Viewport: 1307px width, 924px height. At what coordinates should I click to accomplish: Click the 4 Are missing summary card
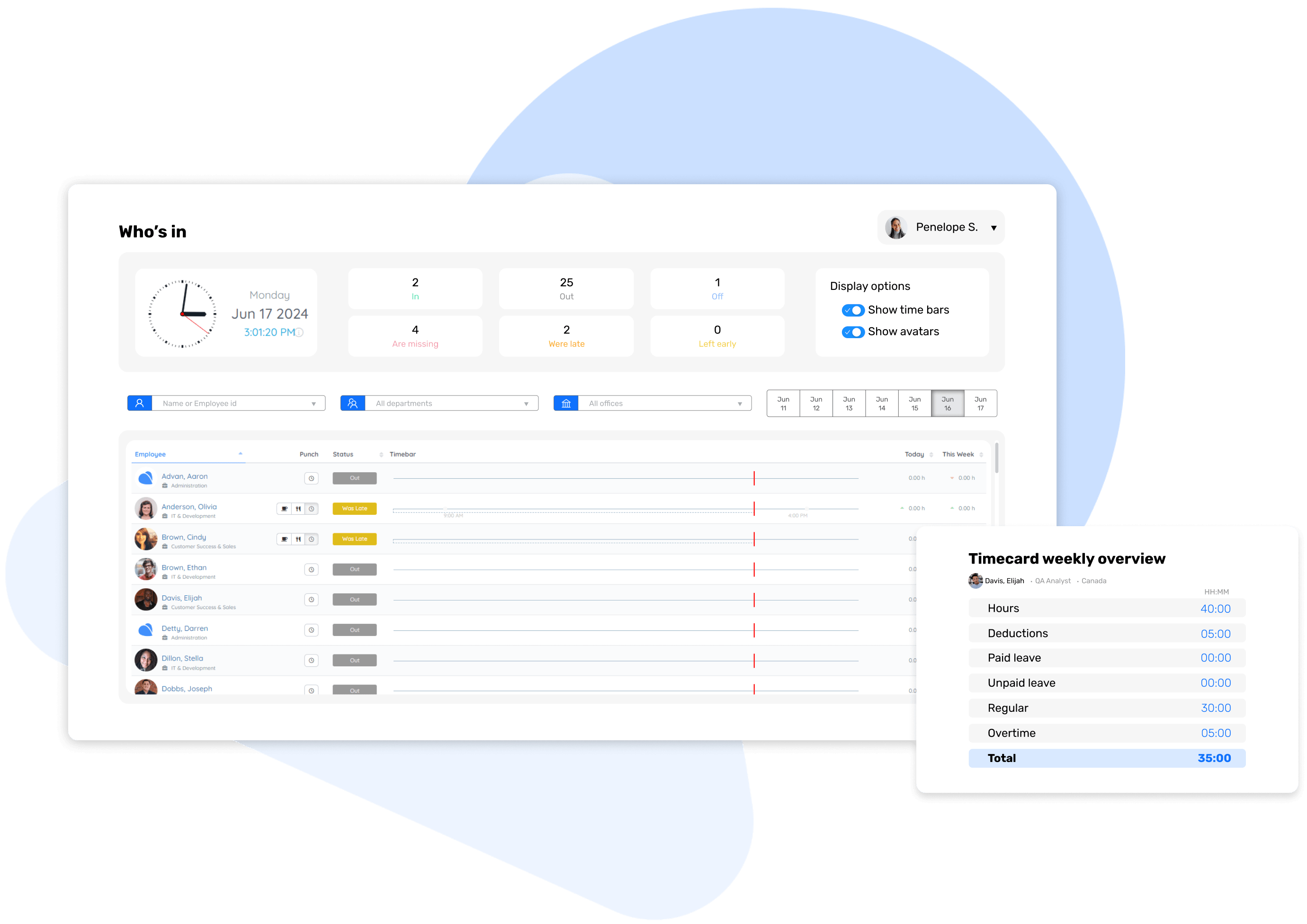click(x=415, y=336)
